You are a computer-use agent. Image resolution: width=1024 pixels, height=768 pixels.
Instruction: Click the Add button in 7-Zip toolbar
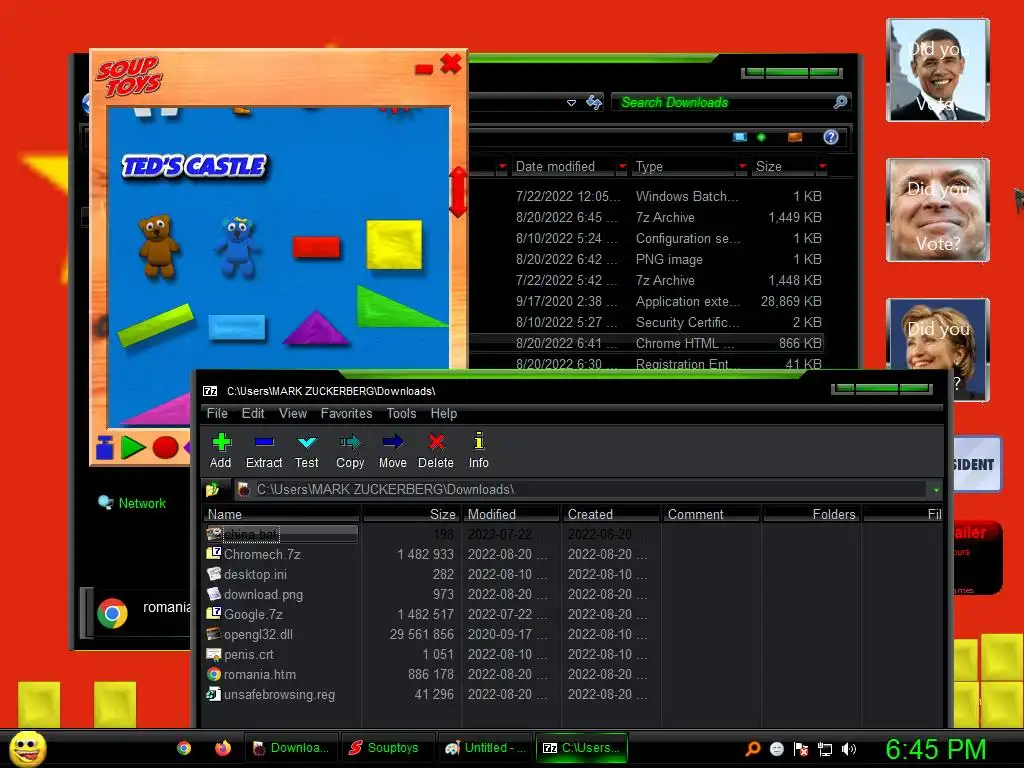coord(221,451)
